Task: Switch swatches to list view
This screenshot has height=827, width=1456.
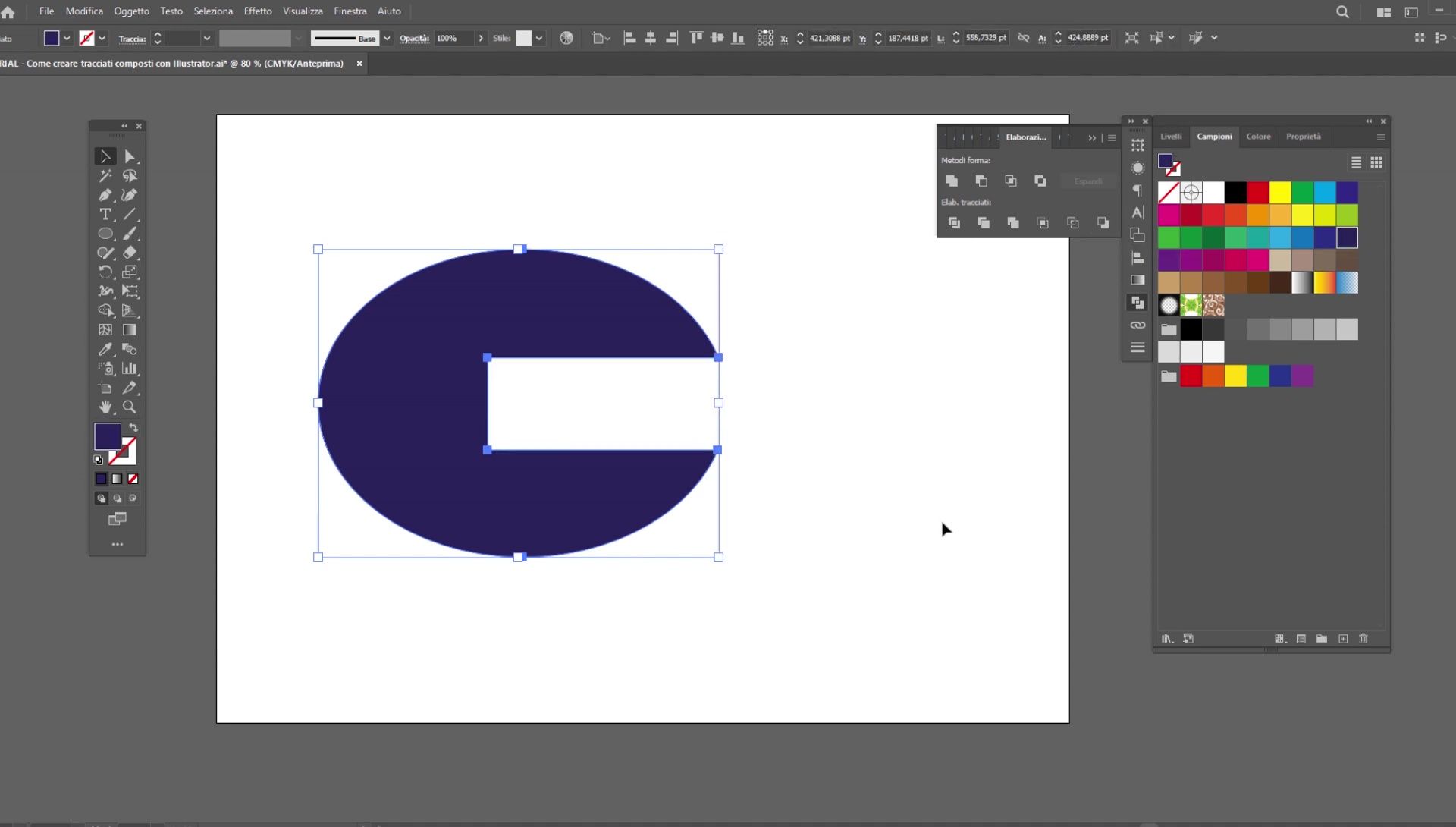Action: tap(1356, 162)
